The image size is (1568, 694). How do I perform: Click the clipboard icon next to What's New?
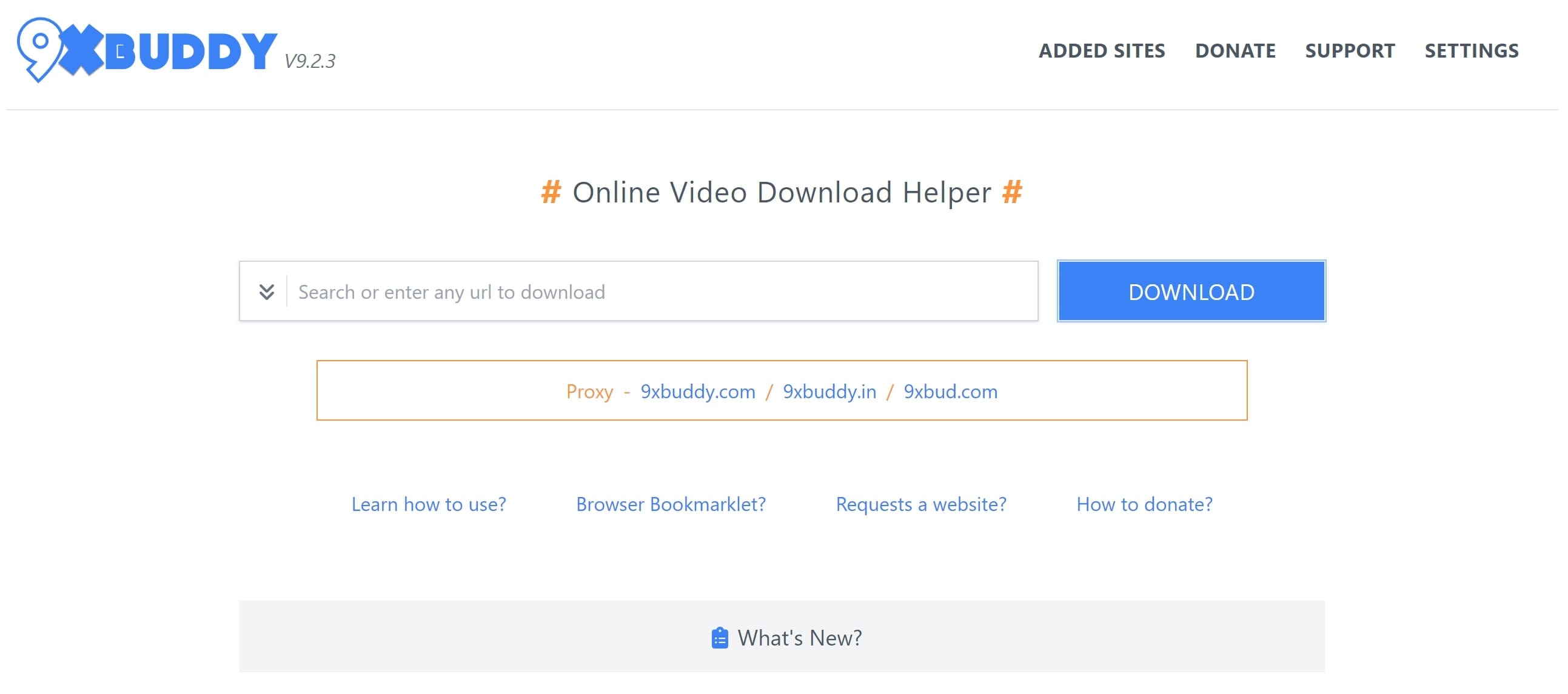coord(720,637)
